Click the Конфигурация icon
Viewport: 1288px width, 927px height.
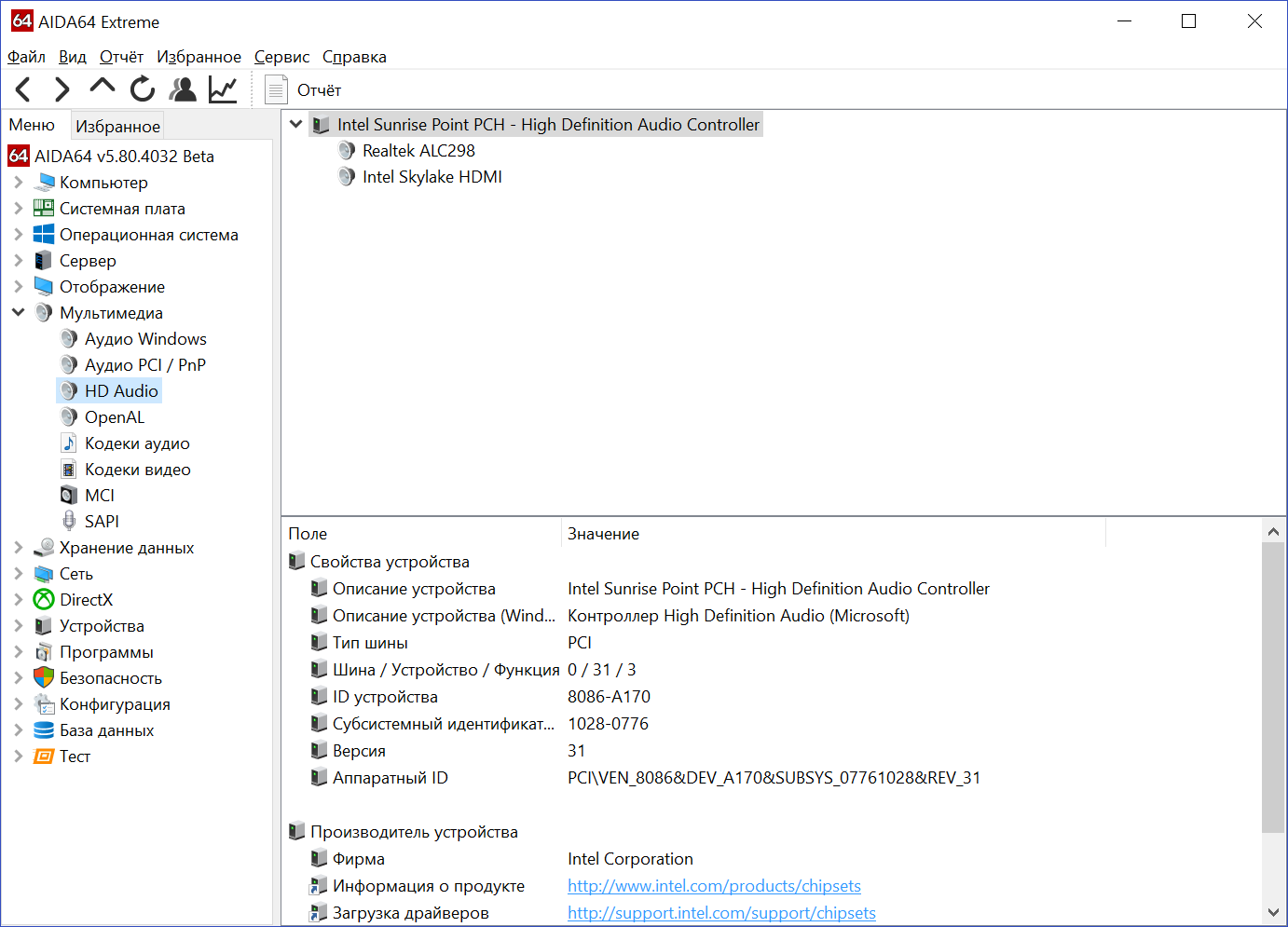click(x=44, y=703)
